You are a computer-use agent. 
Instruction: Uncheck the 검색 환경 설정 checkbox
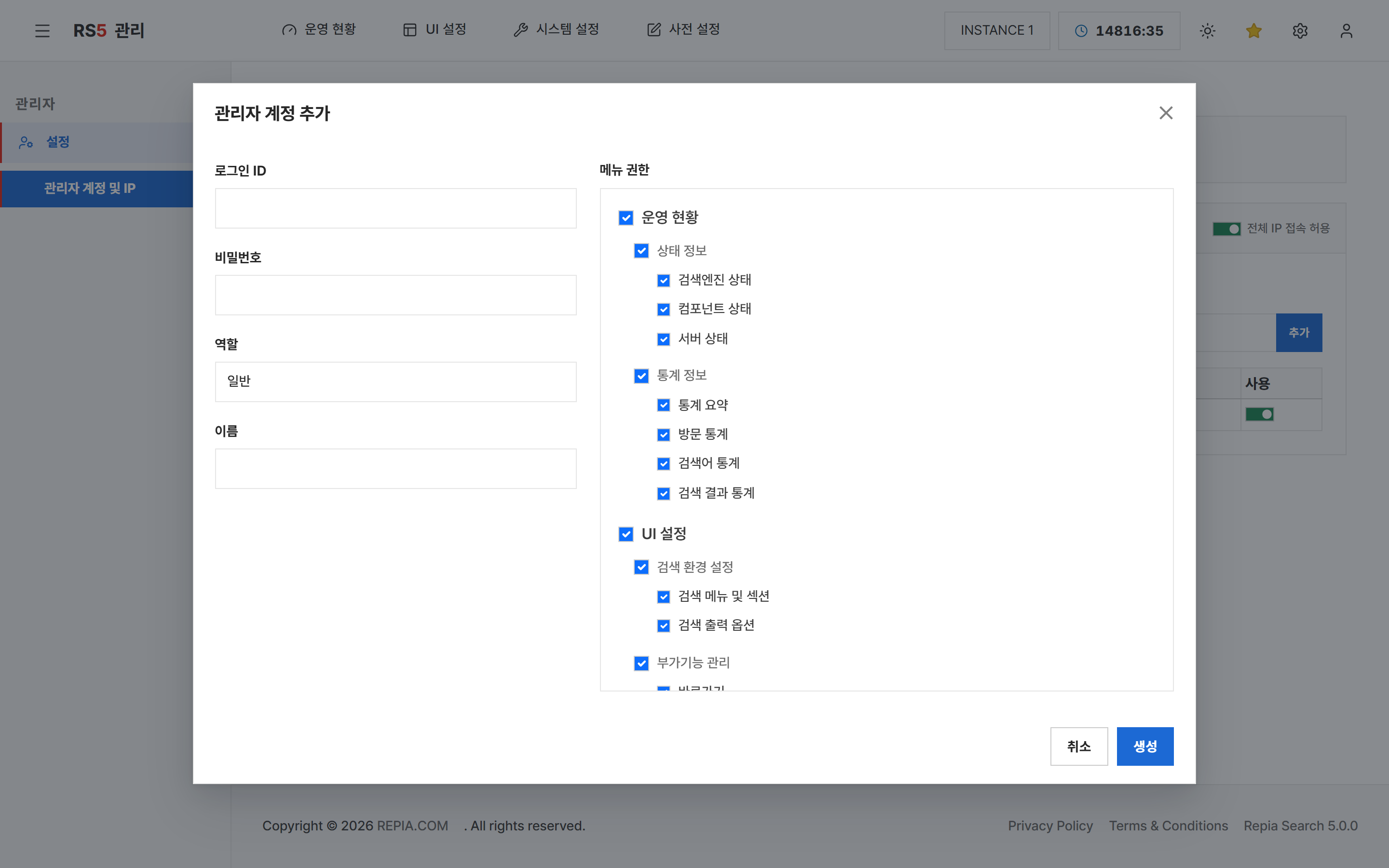[x=641, y=567]
